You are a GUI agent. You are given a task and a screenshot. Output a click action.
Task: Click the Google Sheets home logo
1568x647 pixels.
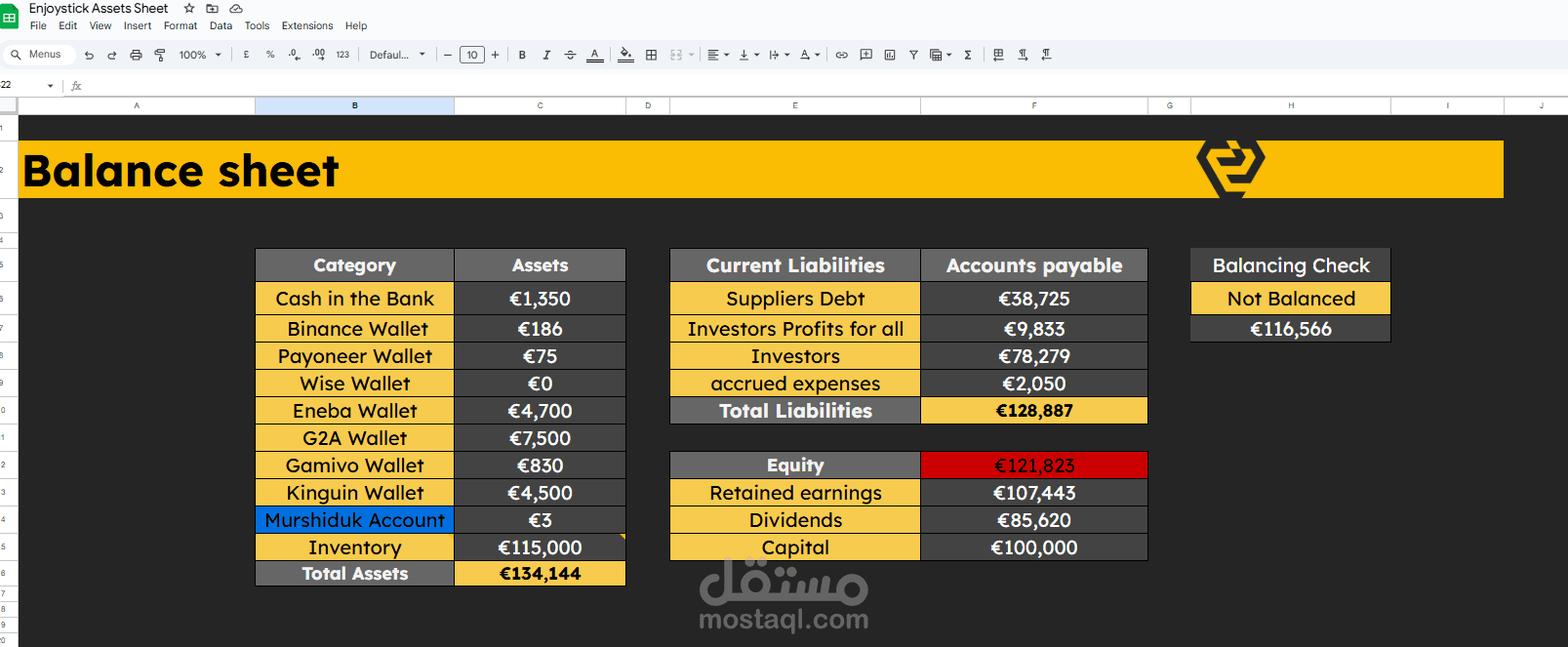click(x=9, y=17)
